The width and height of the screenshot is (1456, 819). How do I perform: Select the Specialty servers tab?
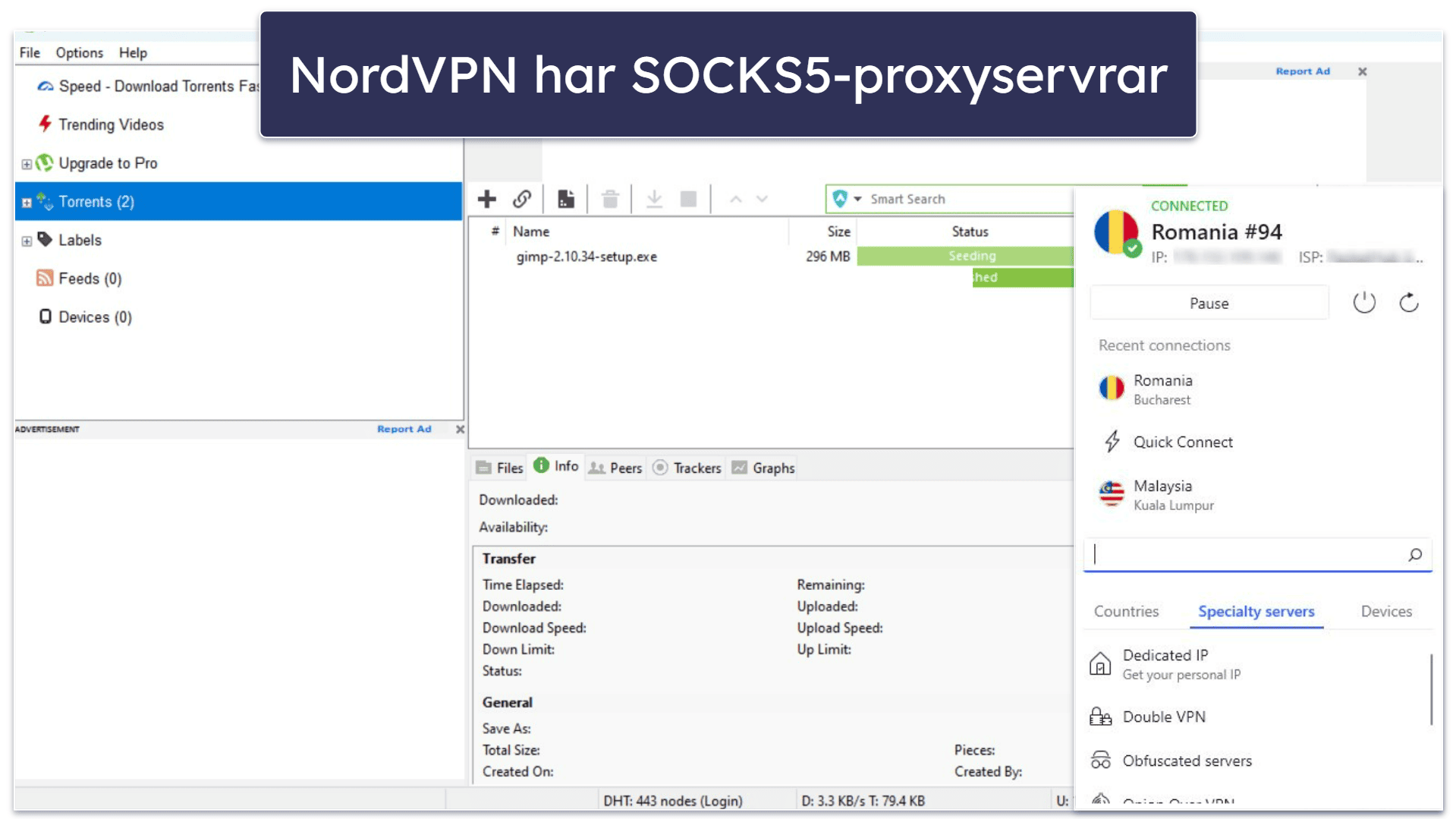(1256, 611)
